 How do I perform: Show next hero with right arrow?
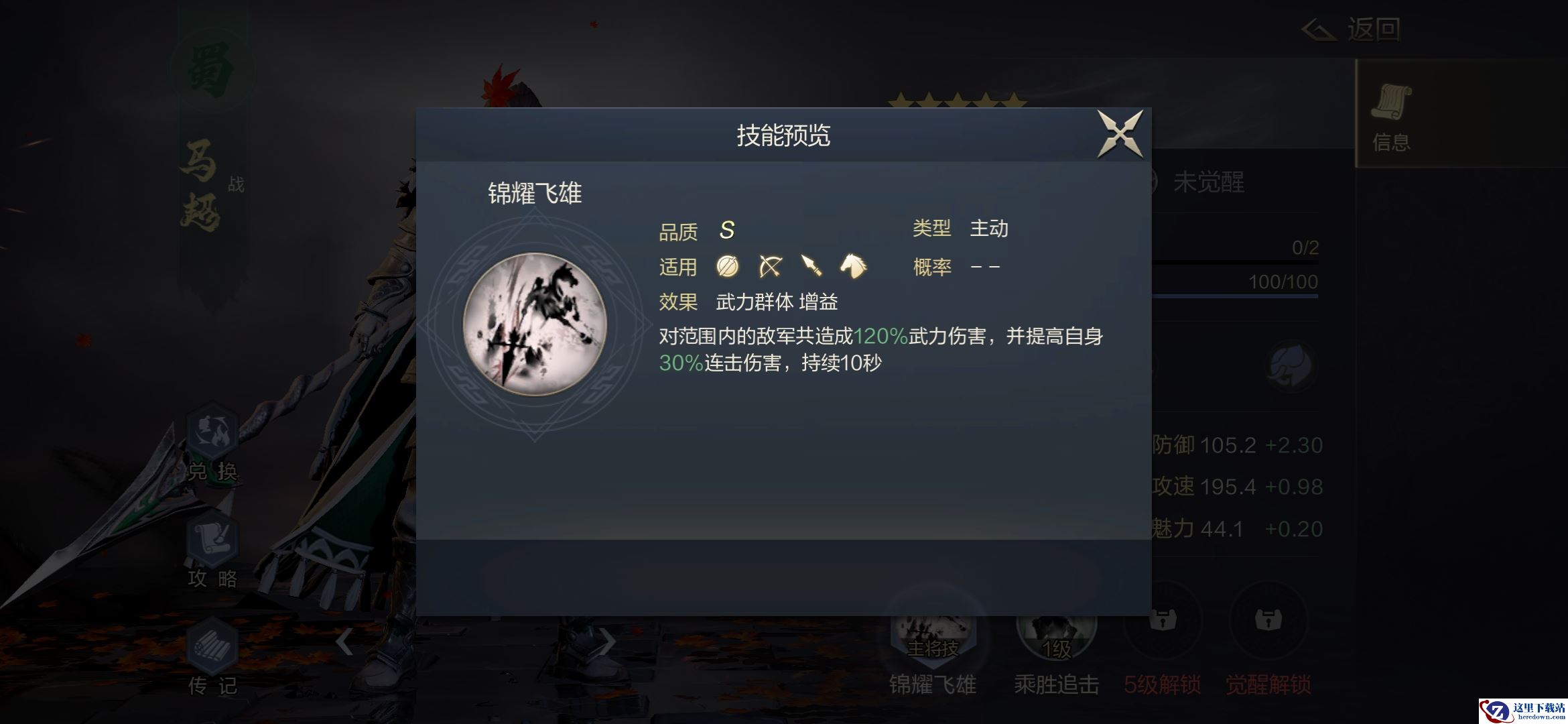[x=608, y=642]
